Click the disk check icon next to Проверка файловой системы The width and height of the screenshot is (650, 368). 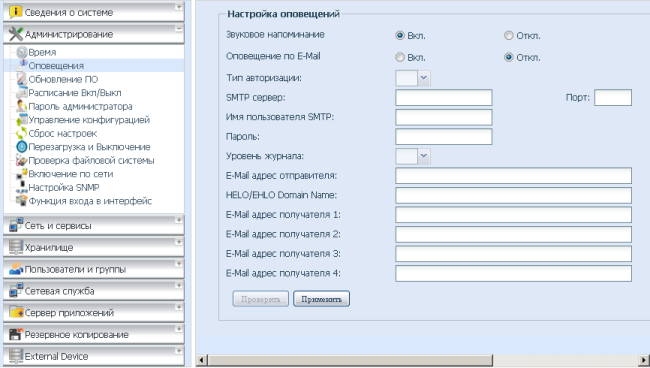22,160
